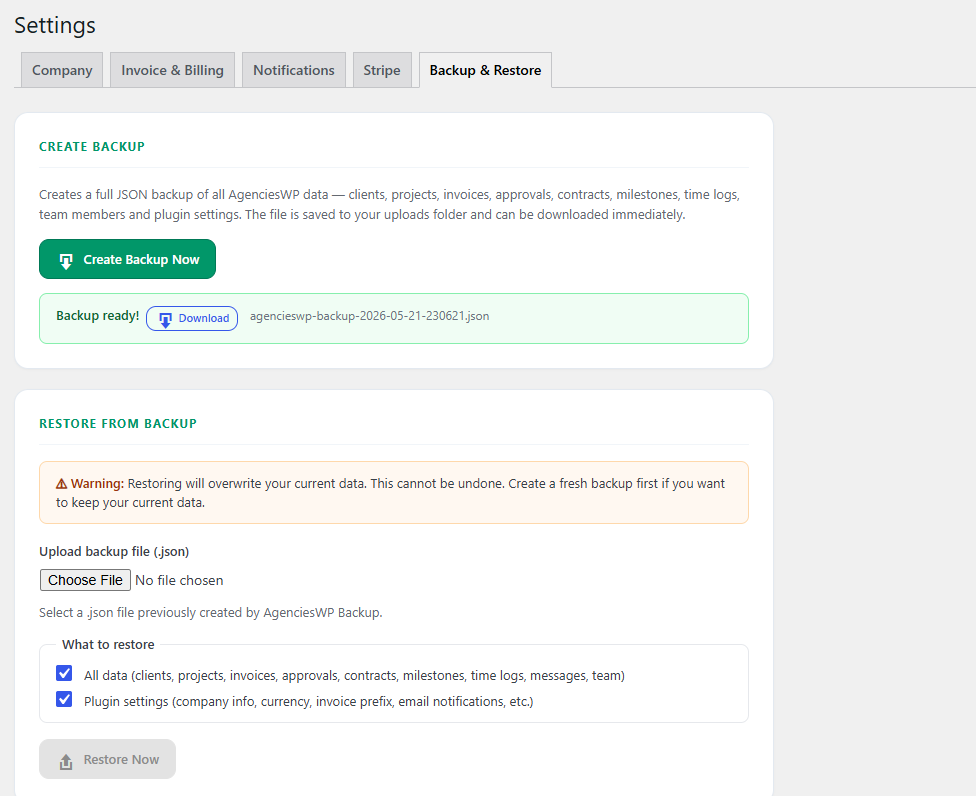Click backup filename agencieswp-backup-2026-05-21-230621.json

click(369, 316)
